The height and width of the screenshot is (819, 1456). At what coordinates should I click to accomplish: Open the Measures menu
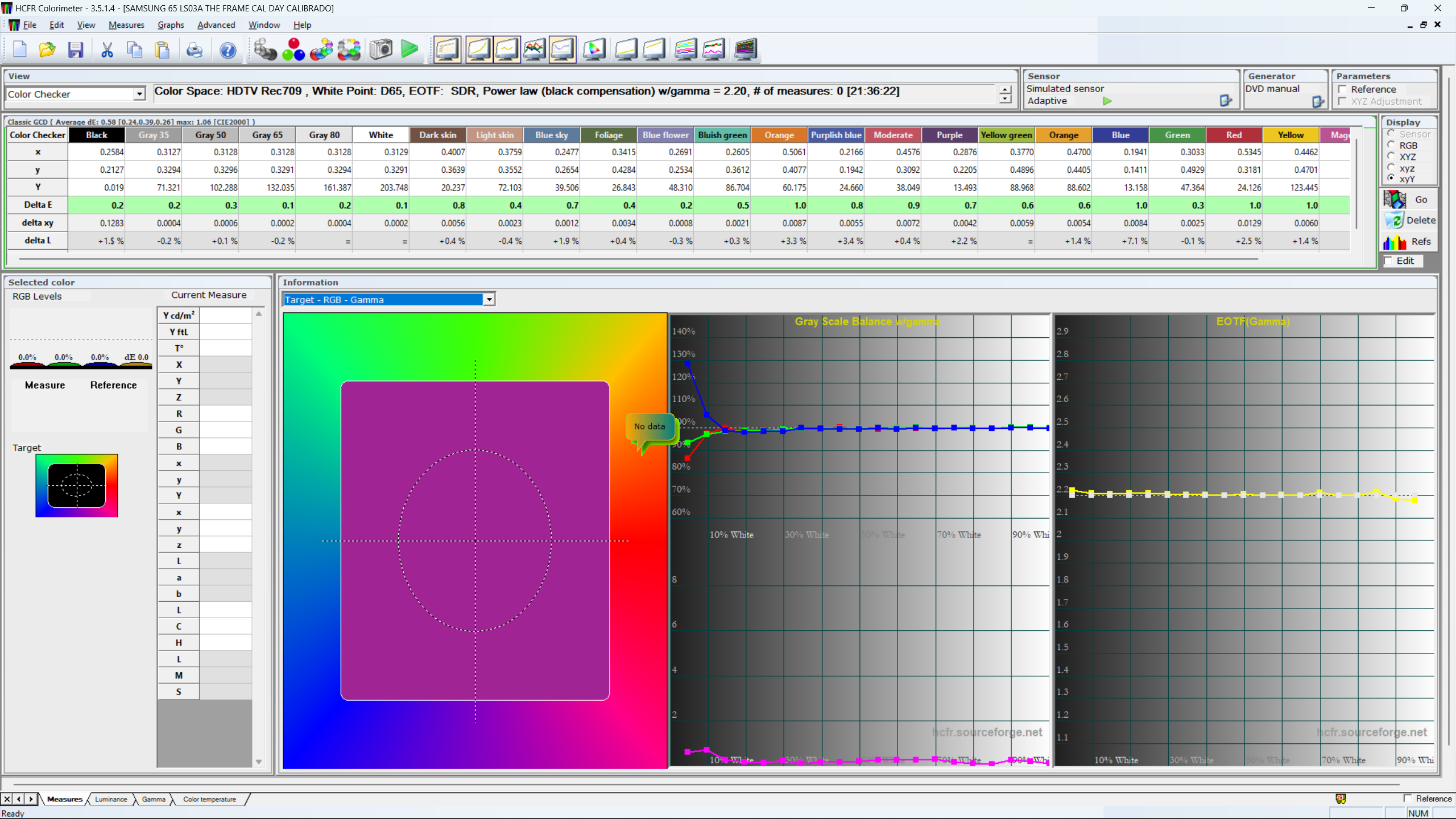tap(126, 25)
